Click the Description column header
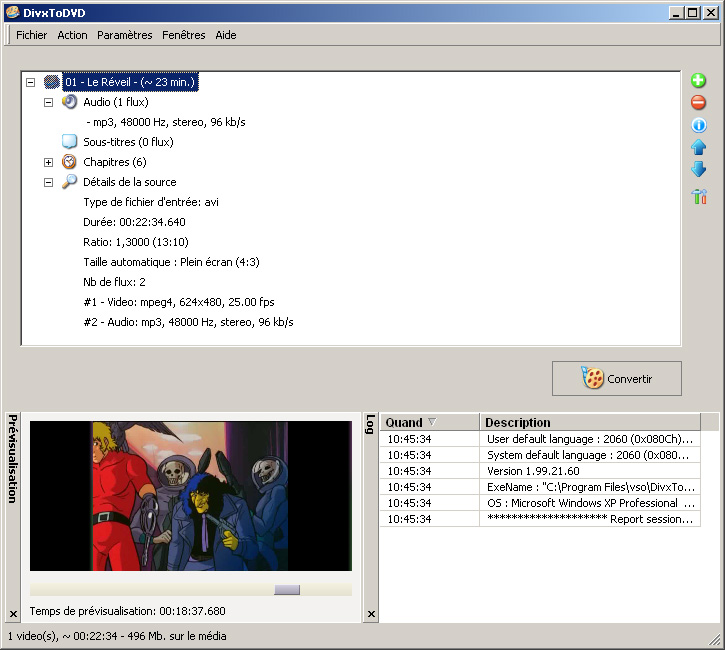Image resolution: width=725 pixels, height=650 pixels. (590, 422)
